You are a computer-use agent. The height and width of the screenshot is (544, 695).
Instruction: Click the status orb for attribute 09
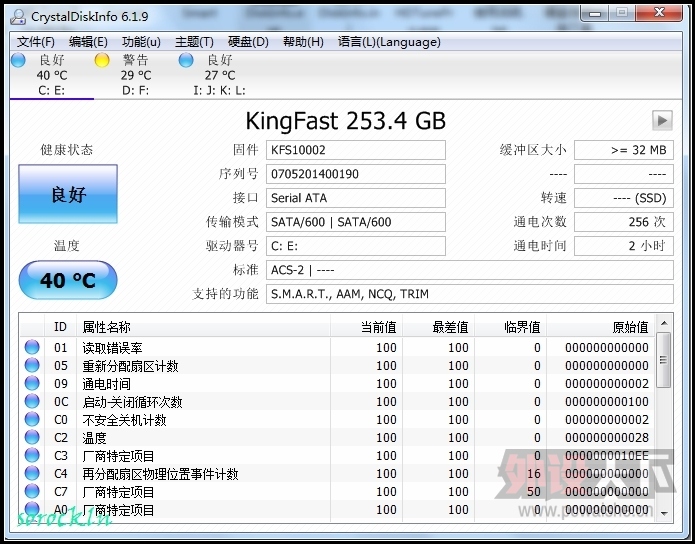coord(32,384)
